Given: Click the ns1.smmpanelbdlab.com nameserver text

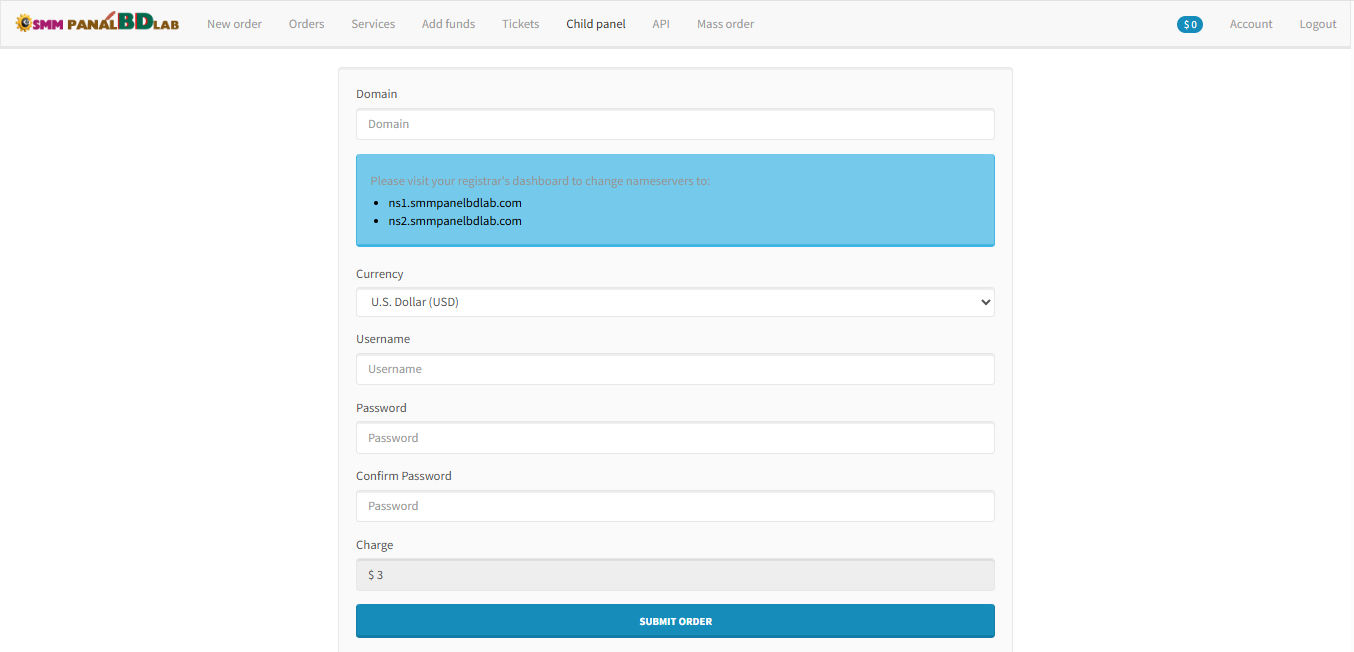Looking at the screenshot, I should pyautogui.click(x=455, y=203).
